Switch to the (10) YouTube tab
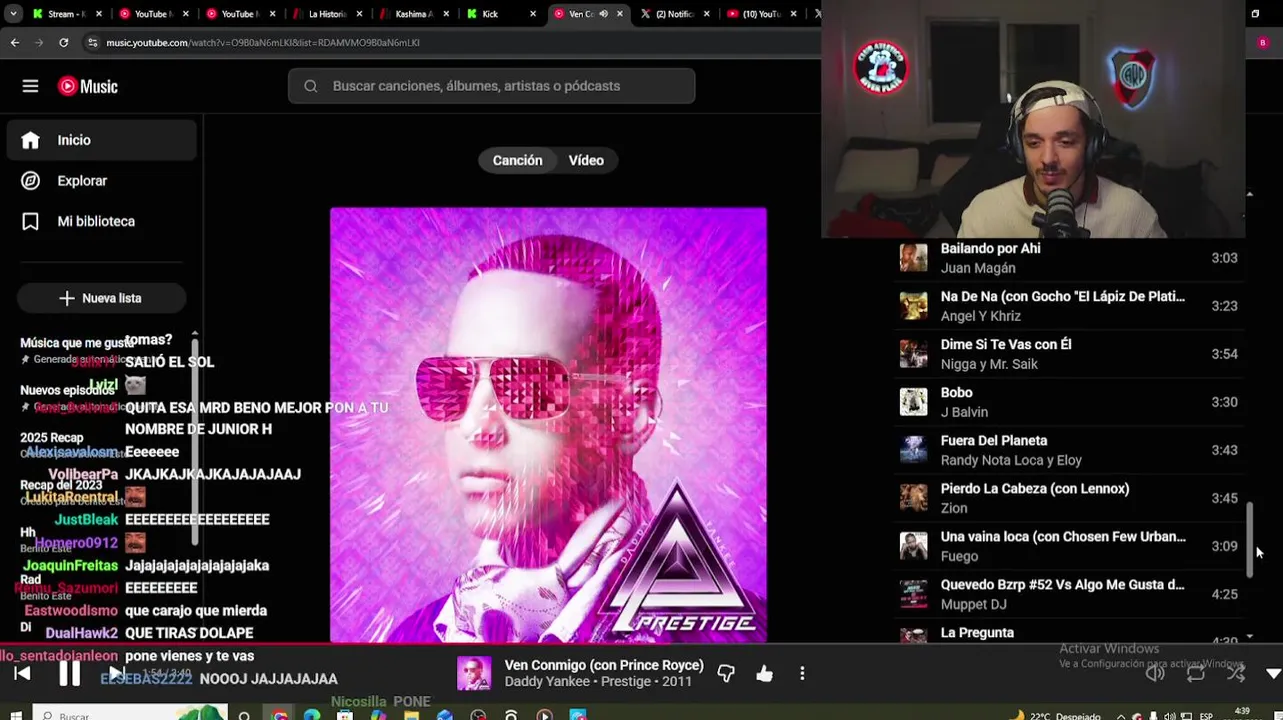Screen dimensions: 1283x720 coord(763,14)
